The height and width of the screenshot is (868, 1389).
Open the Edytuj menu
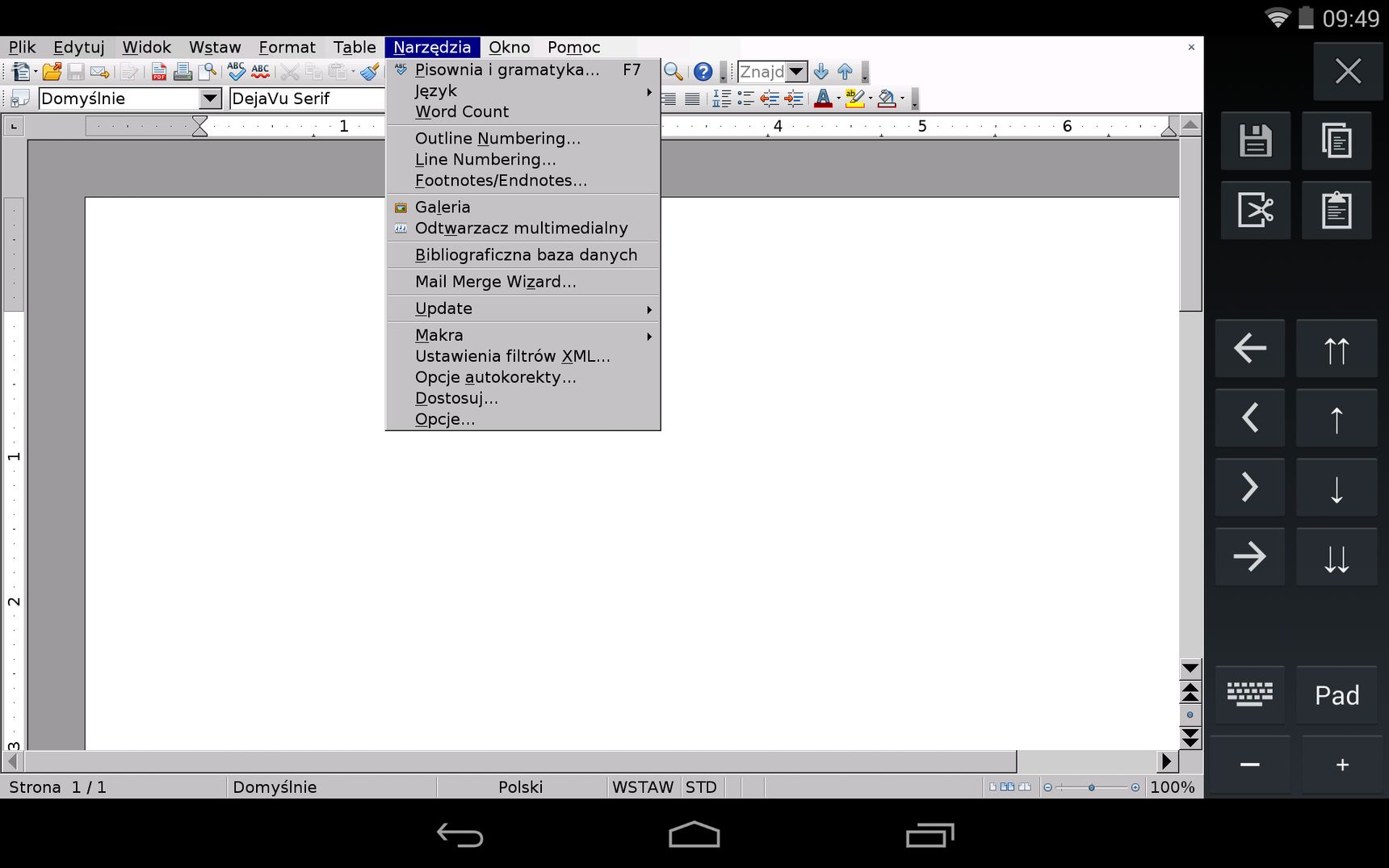(x=79, y=48)
